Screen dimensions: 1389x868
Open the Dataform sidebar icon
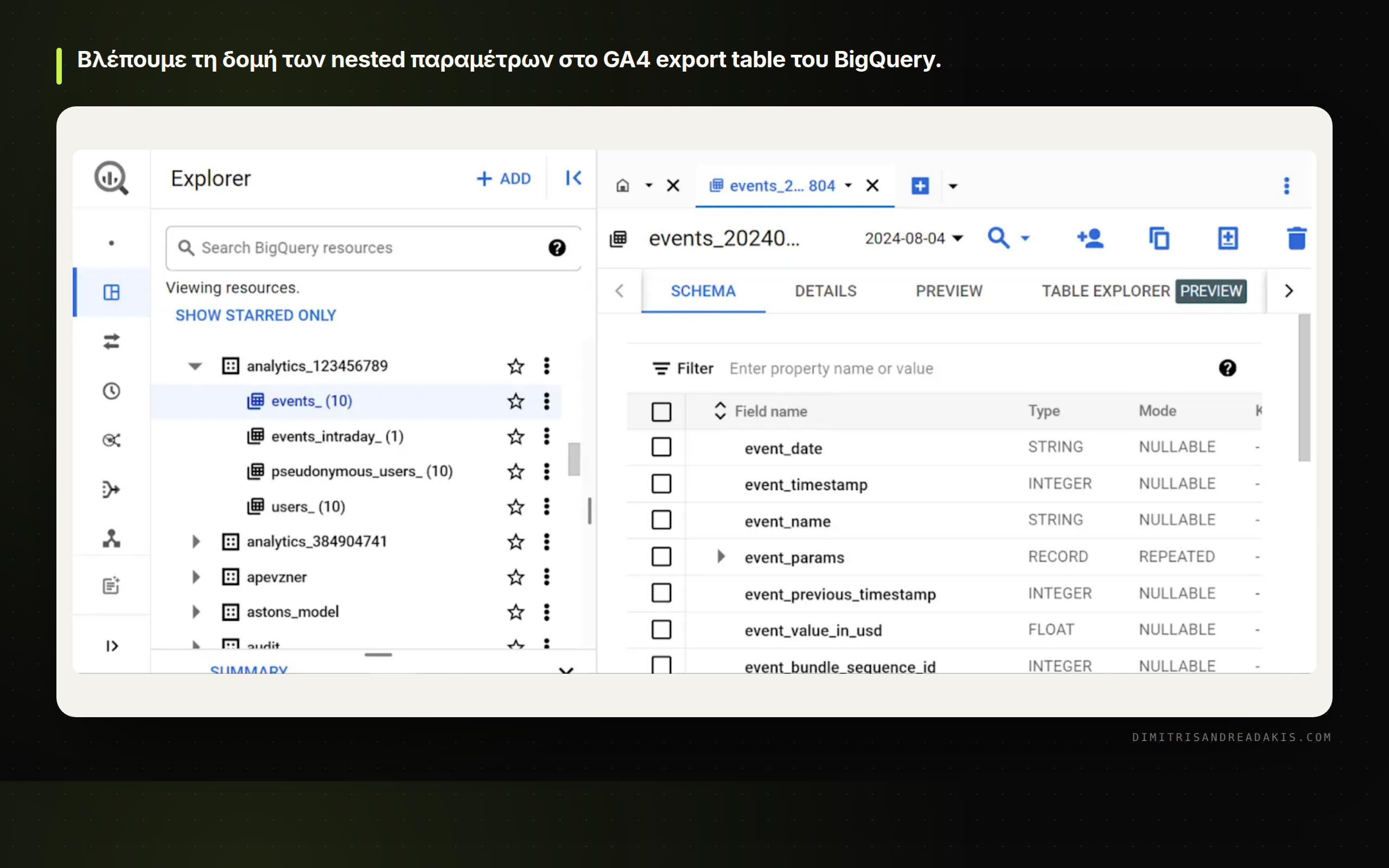[111, 490]
